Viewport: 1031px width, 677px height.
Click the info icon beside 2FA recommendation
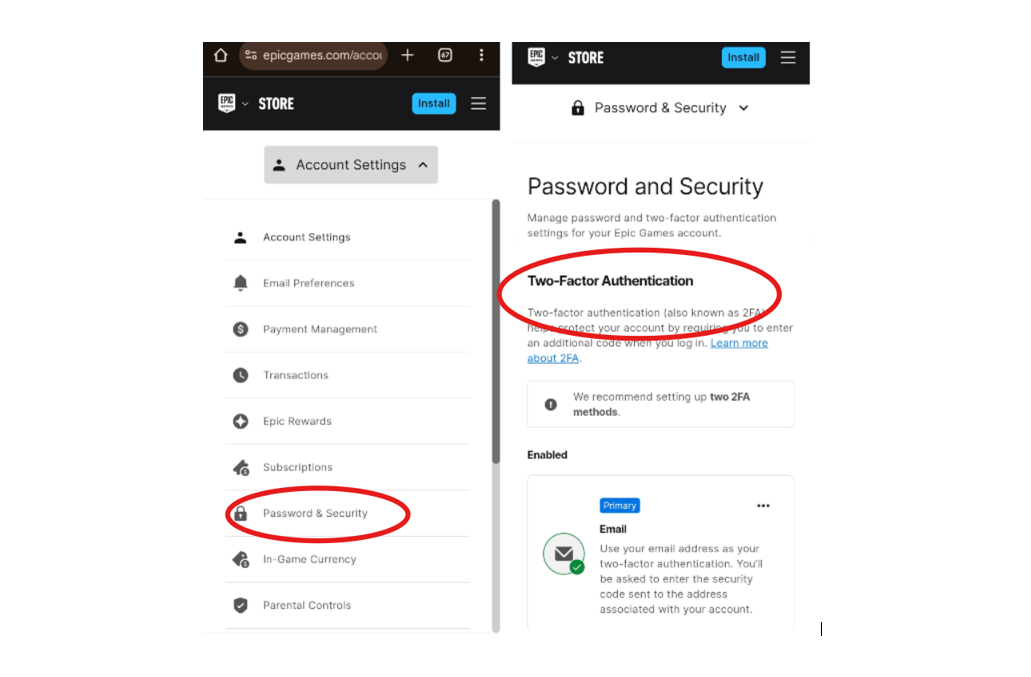pos(550,404)
